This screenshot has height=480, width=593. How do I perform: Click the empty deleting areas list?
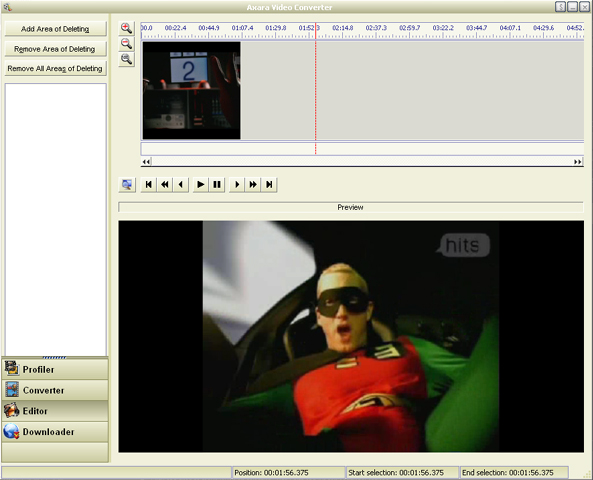click(56, 219)
